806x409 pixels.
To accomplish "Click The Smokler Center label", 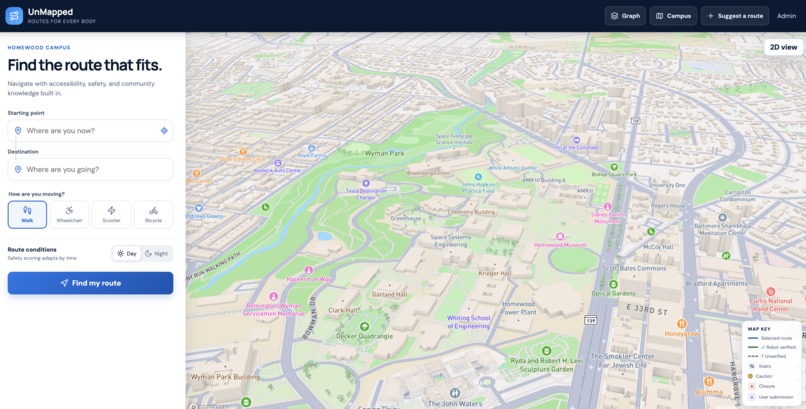I will [x=622, y=360].
